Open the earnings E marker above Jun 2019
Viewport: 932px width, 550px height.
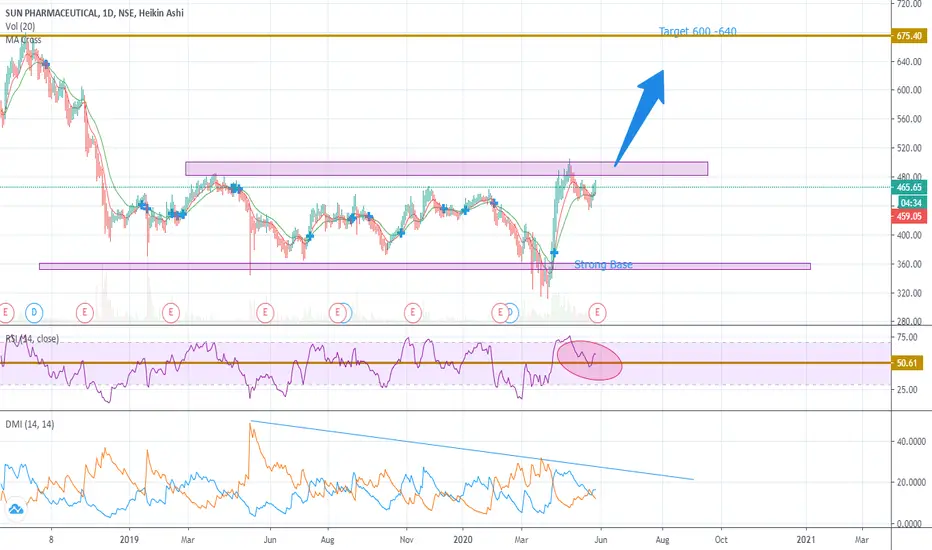click(265, 312)
